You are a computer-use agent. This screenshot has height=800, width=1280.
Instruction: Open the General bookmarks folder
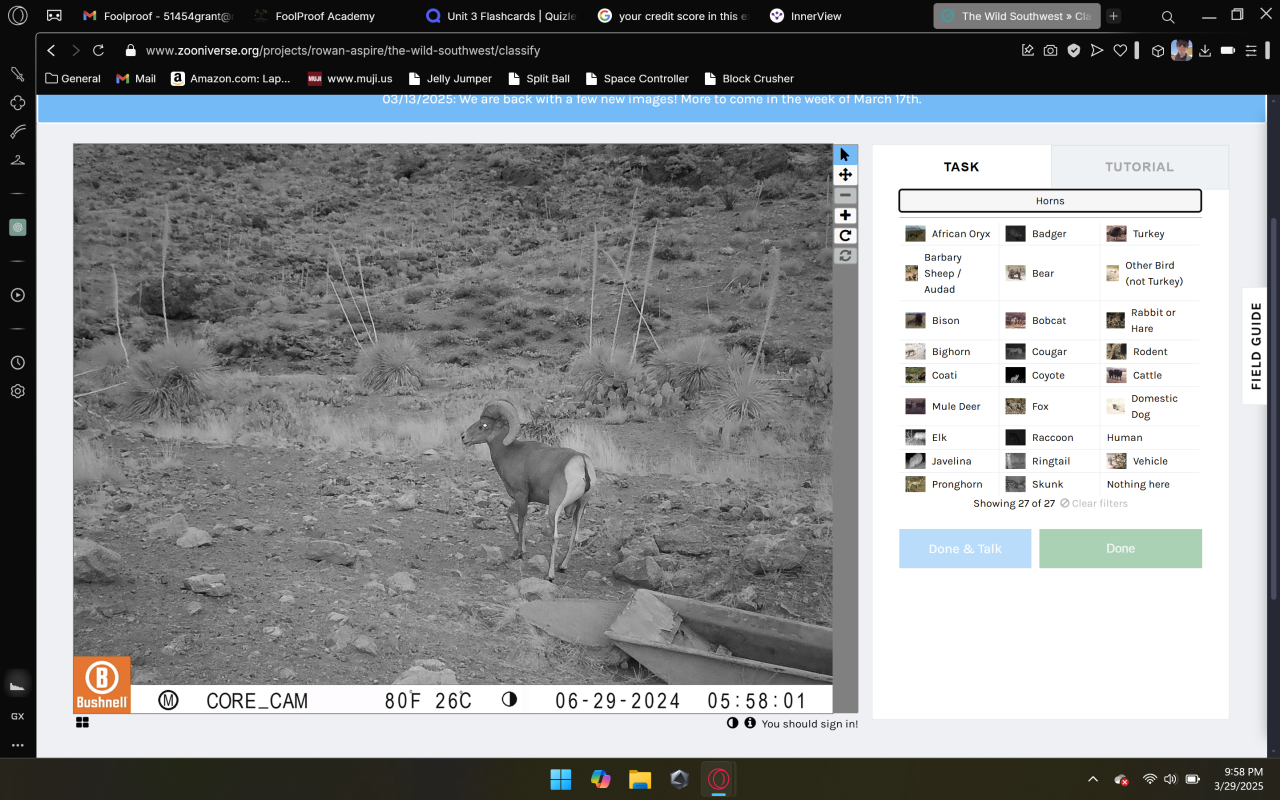tap(73, 78)
